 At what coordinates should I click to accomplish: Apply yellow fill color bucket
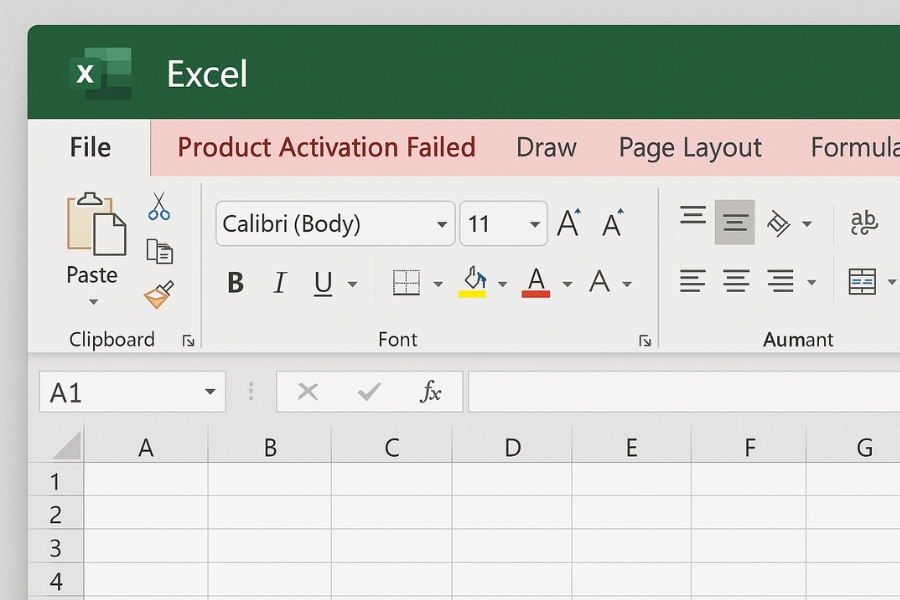tap(472, 282)
